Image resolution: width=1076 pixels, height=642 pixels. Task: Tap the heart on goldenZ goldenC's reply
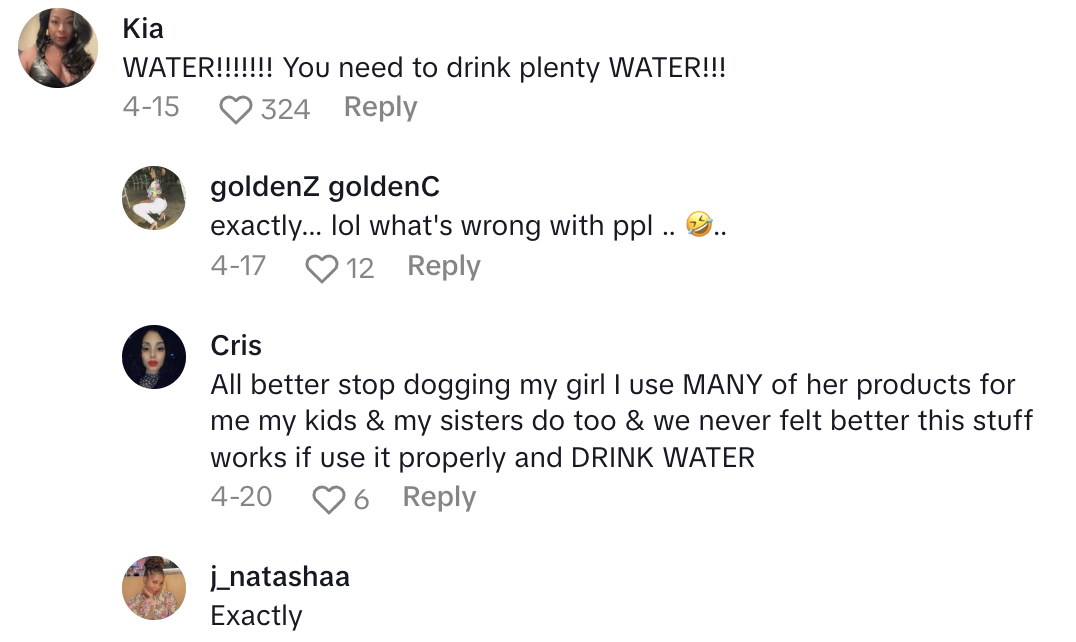point(321,268)
